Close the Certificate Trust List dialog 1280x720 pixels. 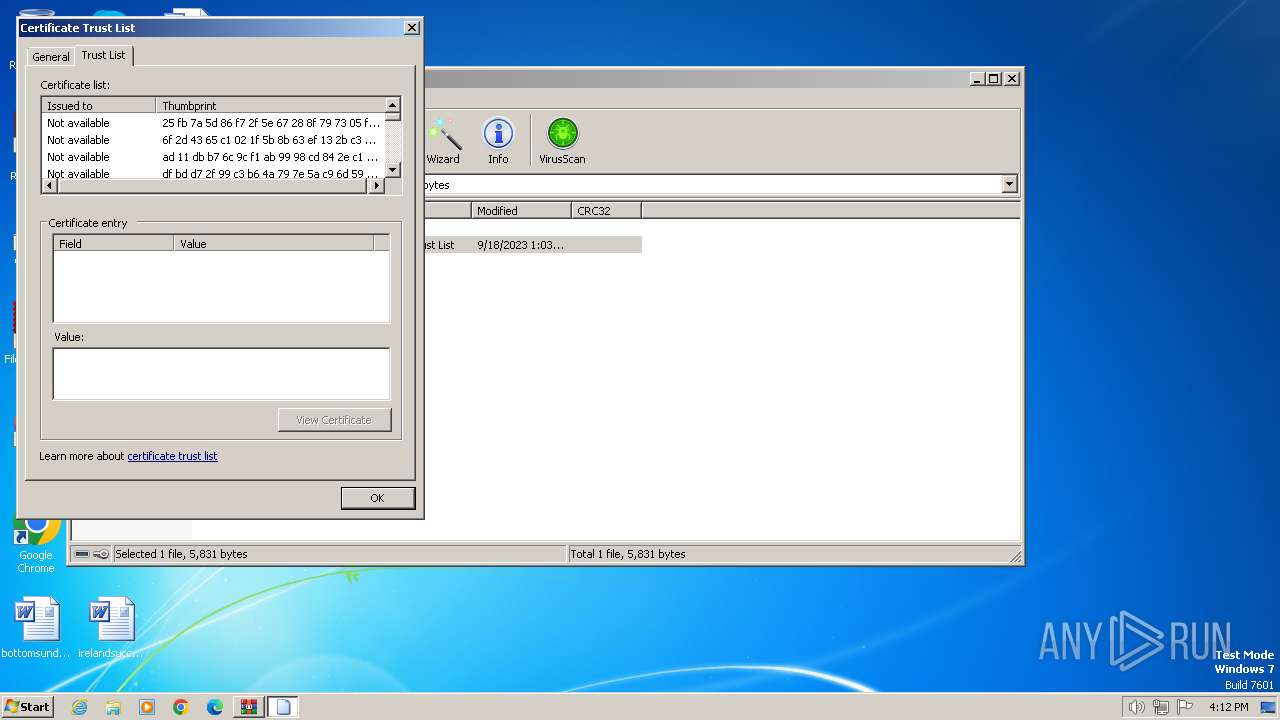(x=411, y=28)
